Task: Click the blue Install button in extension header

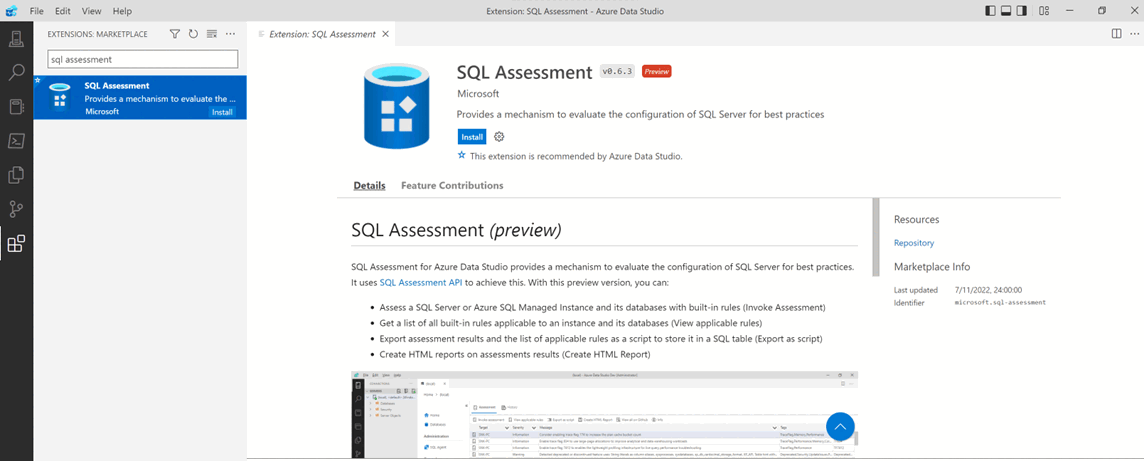Action: click(x=471, y=137)
